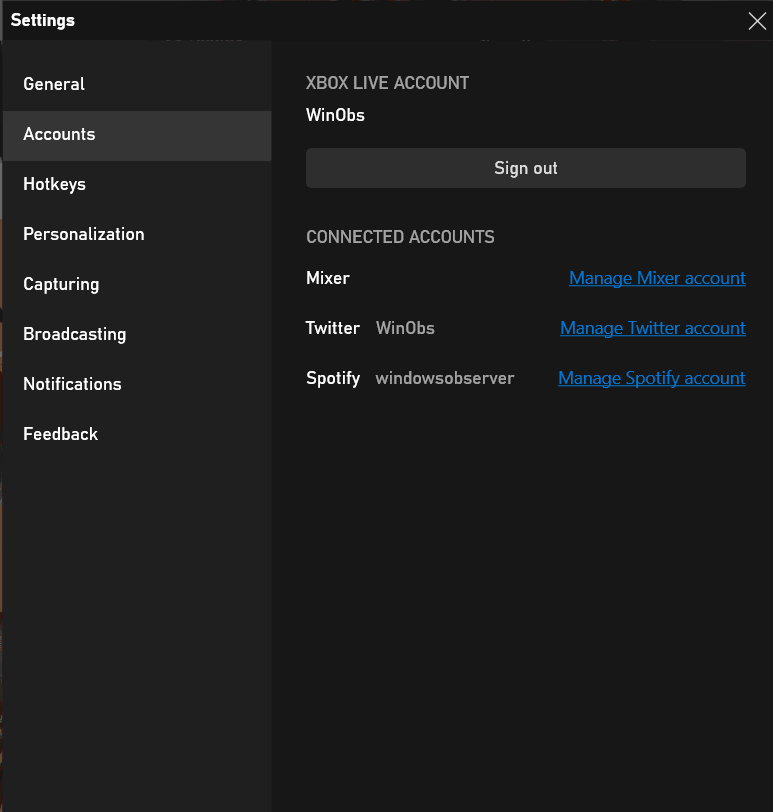The image size is (773, 812).
Task: Select the Accounts tab
Action: coord(137,135)
